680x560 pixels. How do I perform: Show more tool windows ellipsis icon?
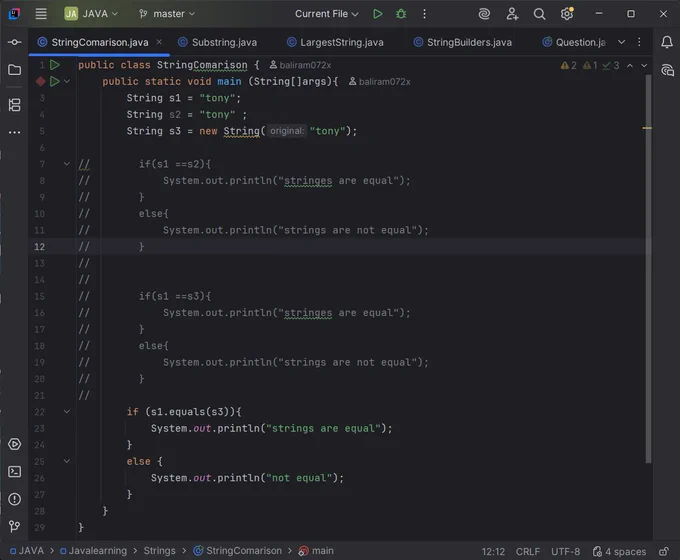14,132
